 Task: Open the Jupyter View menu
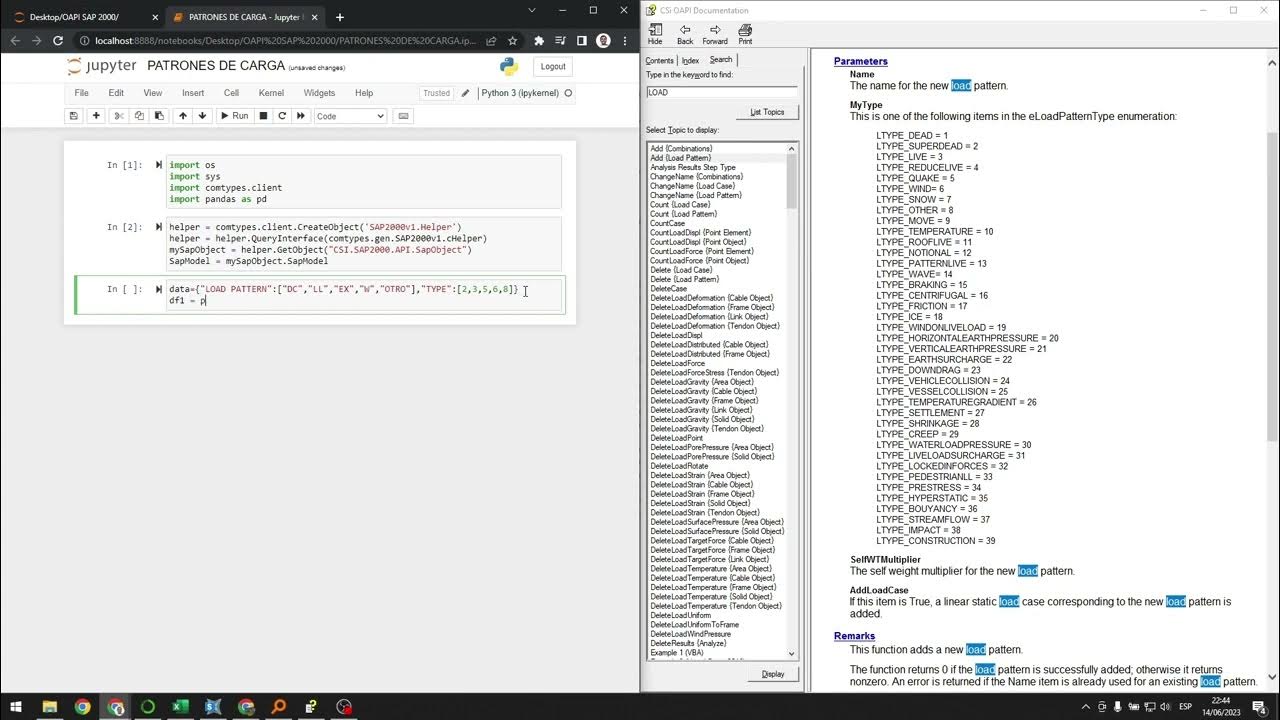152,93
